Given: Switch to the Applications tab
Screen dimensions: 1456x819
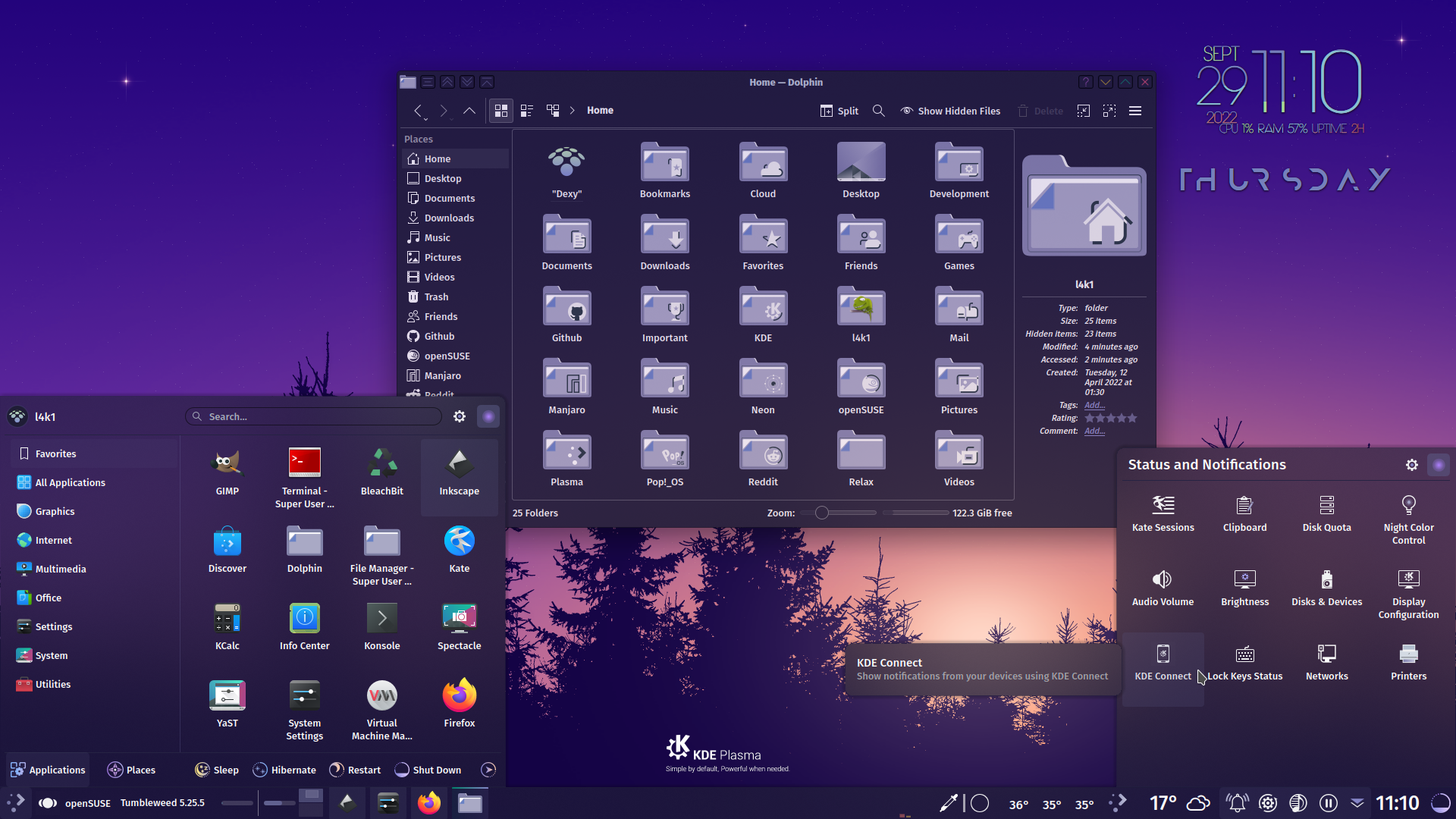Looking at the screenshot, I should point(47,770).
